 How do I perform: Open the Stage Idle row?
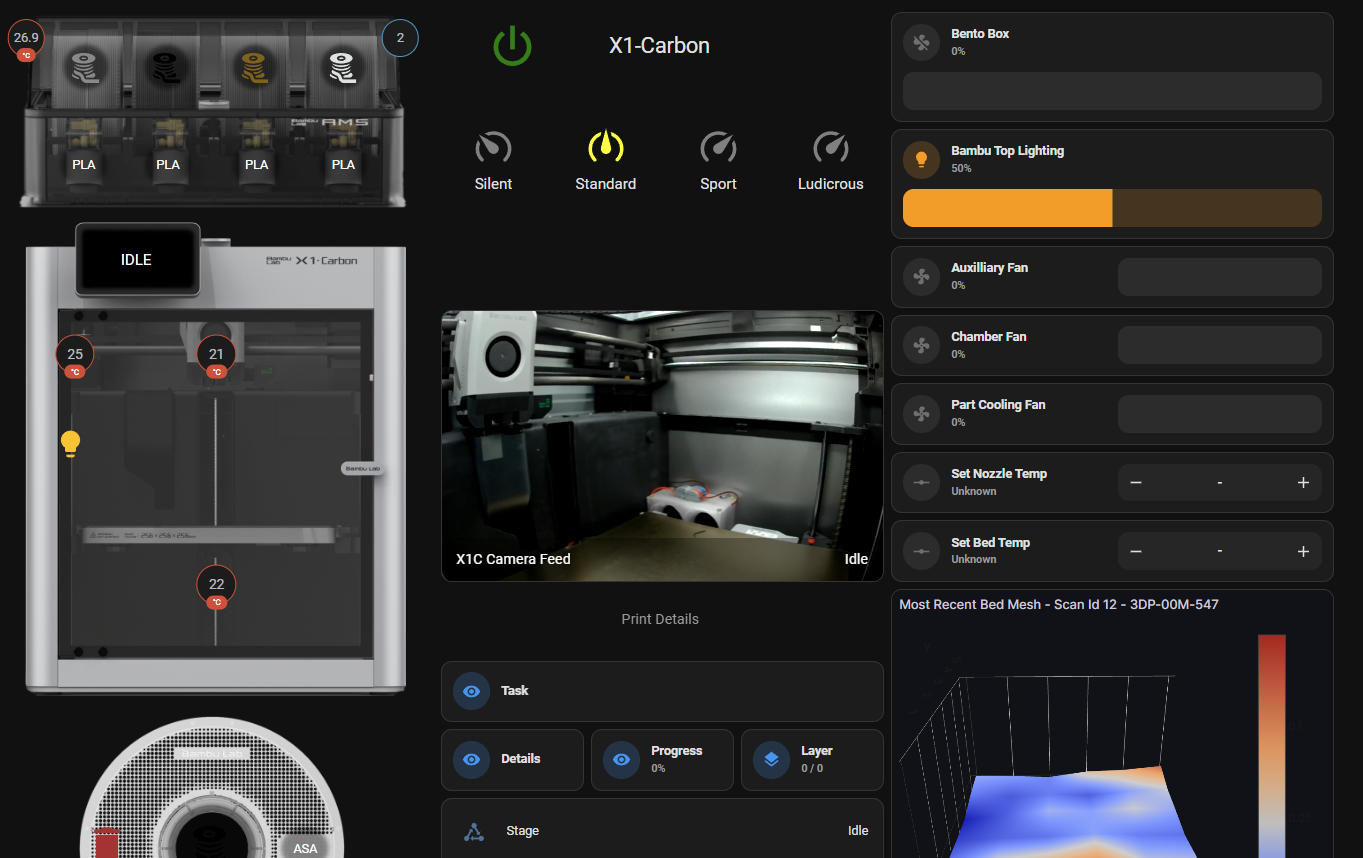662,830
